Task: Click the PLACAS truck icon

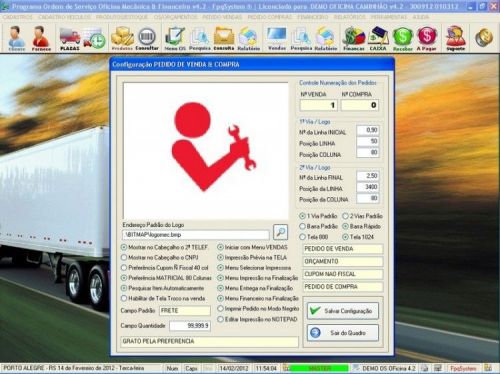Action: pos(70,38)
